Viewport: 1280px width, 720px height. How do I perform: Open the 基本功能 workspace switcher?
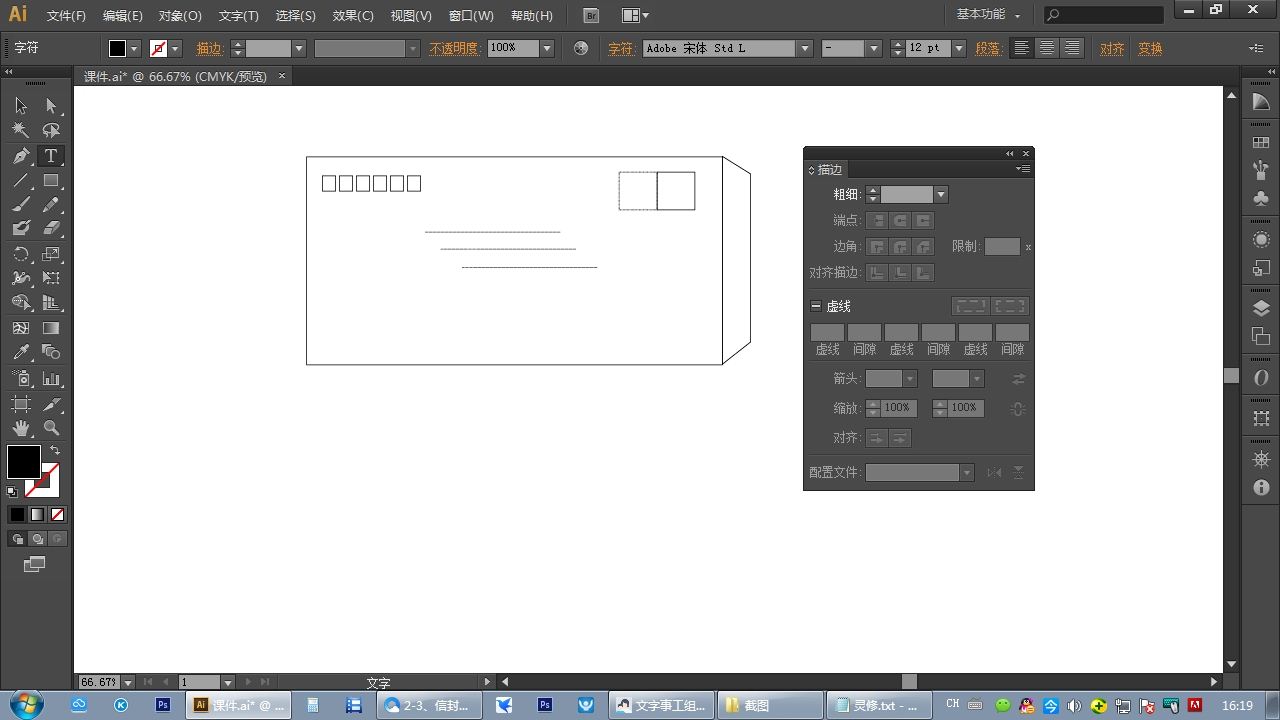pos(989,15)
